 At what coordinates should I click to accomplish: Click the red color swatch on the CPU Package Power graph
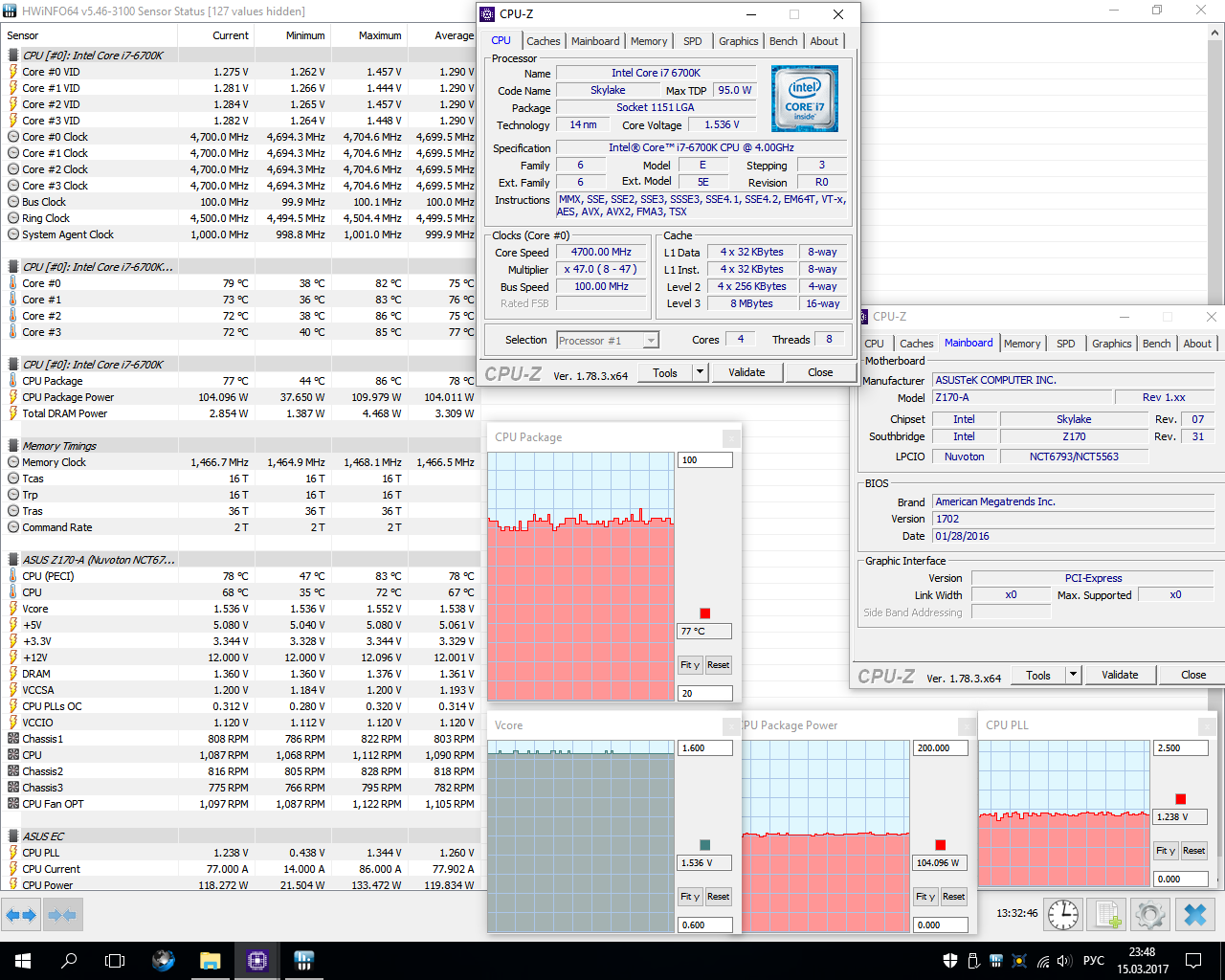[941, 845]
